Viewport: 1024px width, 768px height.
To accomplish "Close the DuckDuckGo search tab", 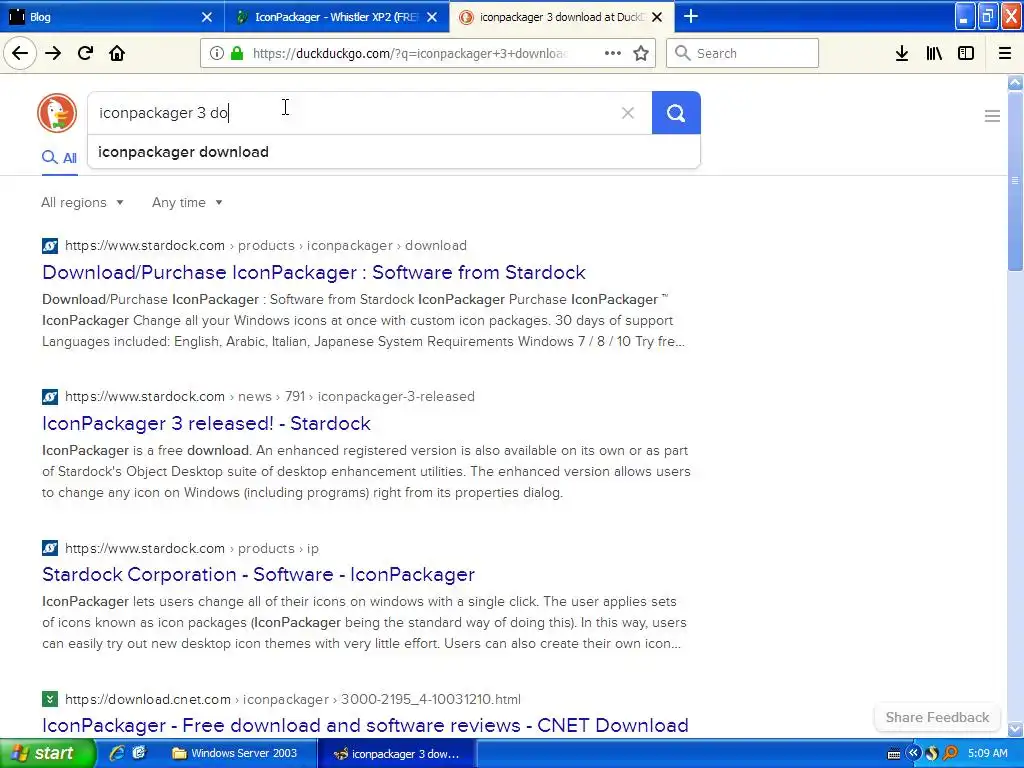I will 658,17.
